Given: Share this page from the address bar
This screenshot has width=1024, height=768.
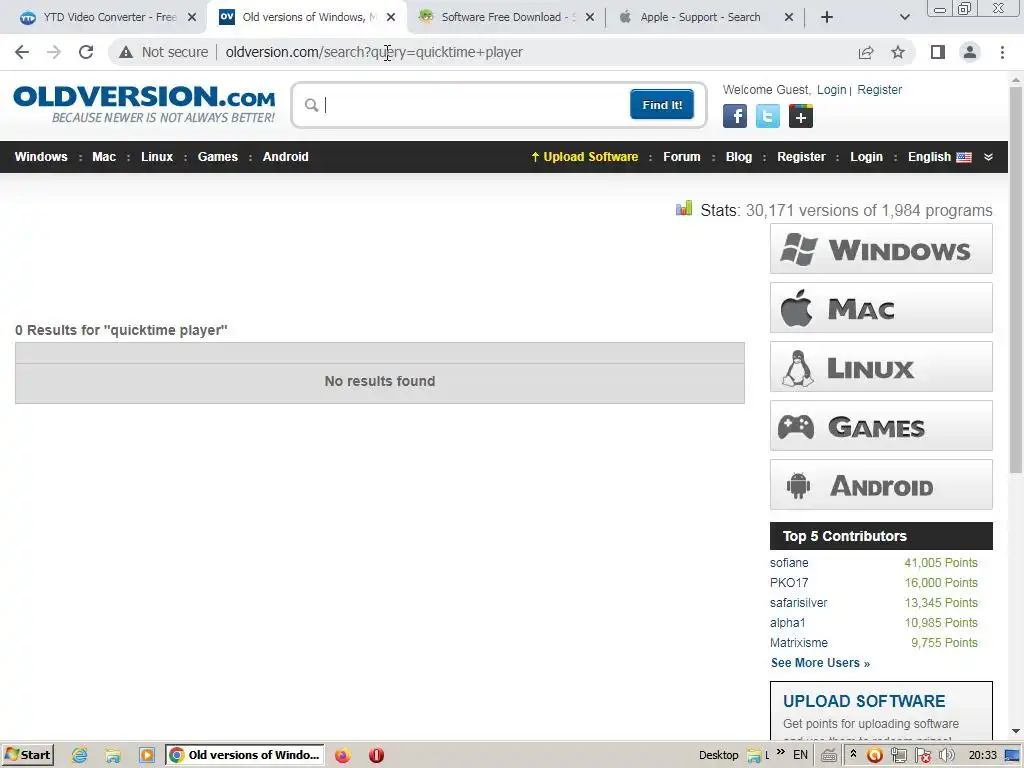Looking at the screenshot, I should point(866,52).
